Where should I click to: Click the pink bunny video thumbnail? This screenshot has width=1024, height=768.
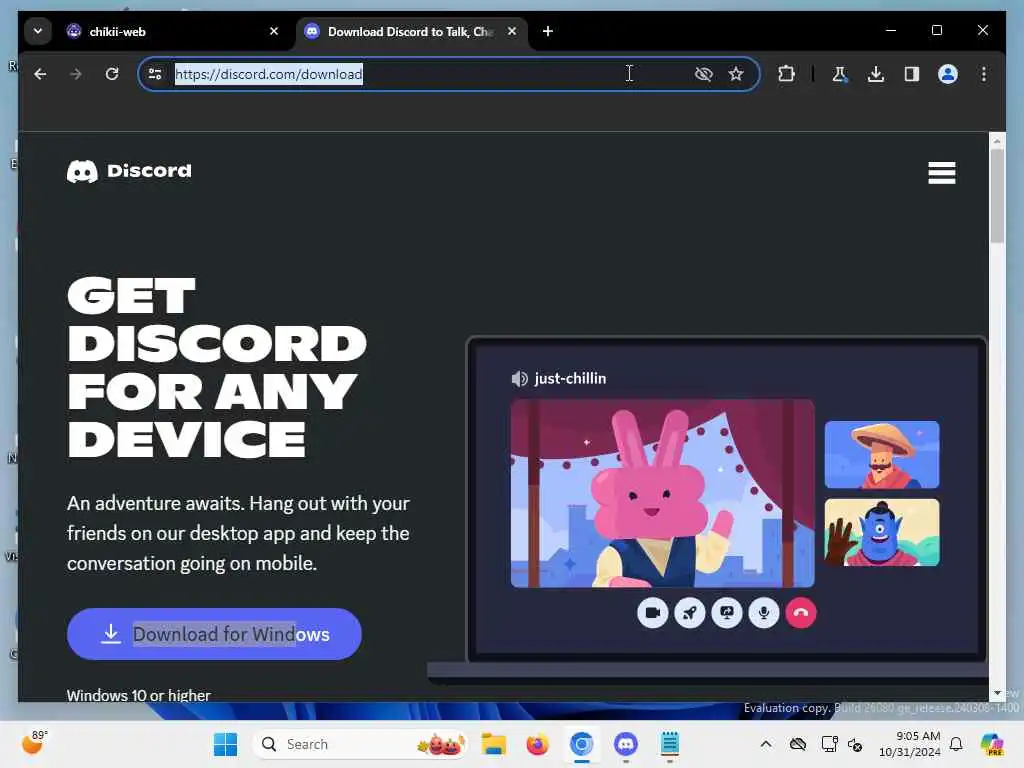[x=662, y=494]
